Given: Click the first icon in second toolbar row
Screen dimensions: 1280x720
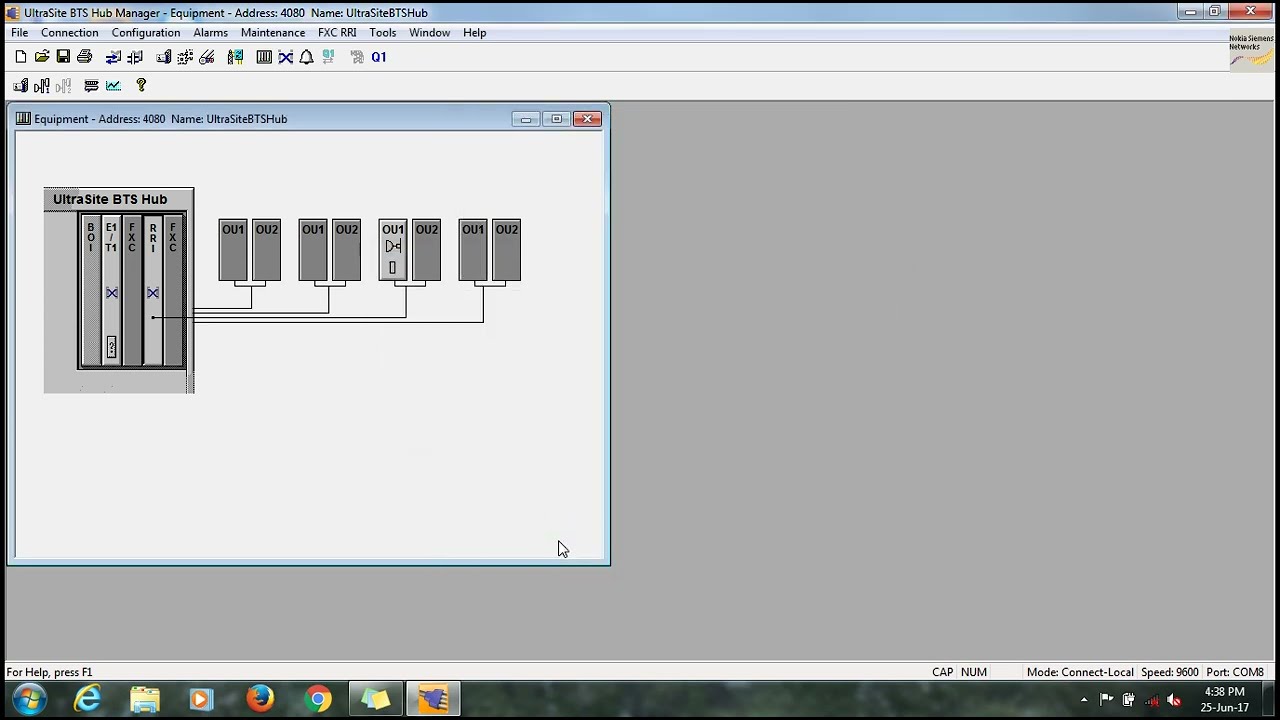Looking at the screenshot, I should click(x=21, y=86).
